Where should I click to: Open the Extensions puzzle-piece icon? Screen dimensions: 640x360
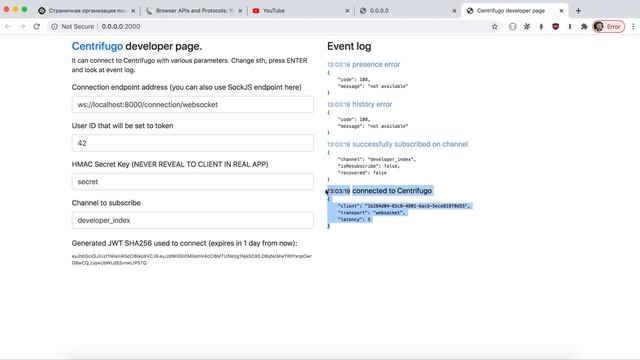click(x=584, y=27)
